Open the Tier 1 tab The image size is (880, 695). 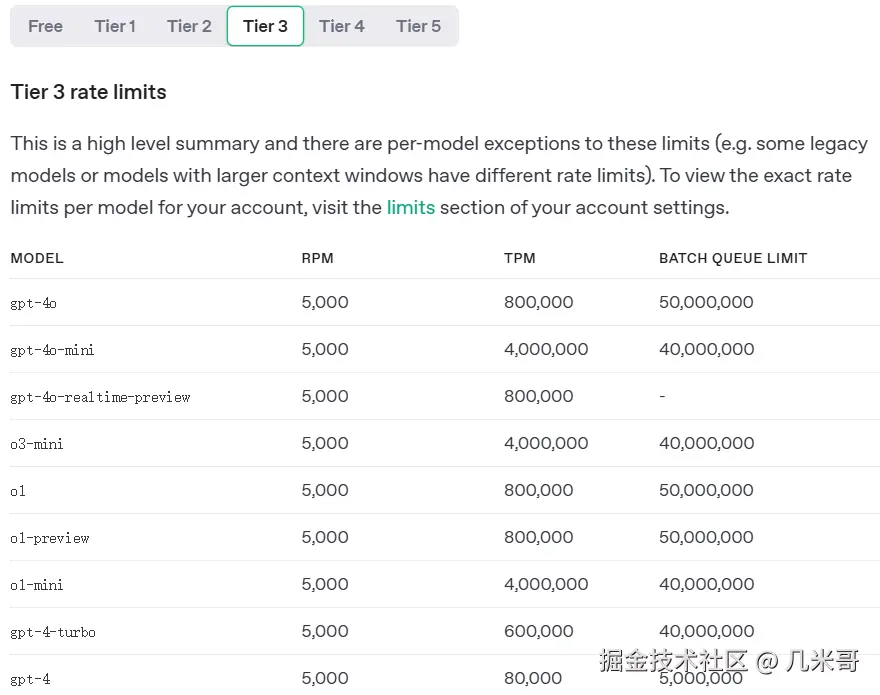pos(115,26)
